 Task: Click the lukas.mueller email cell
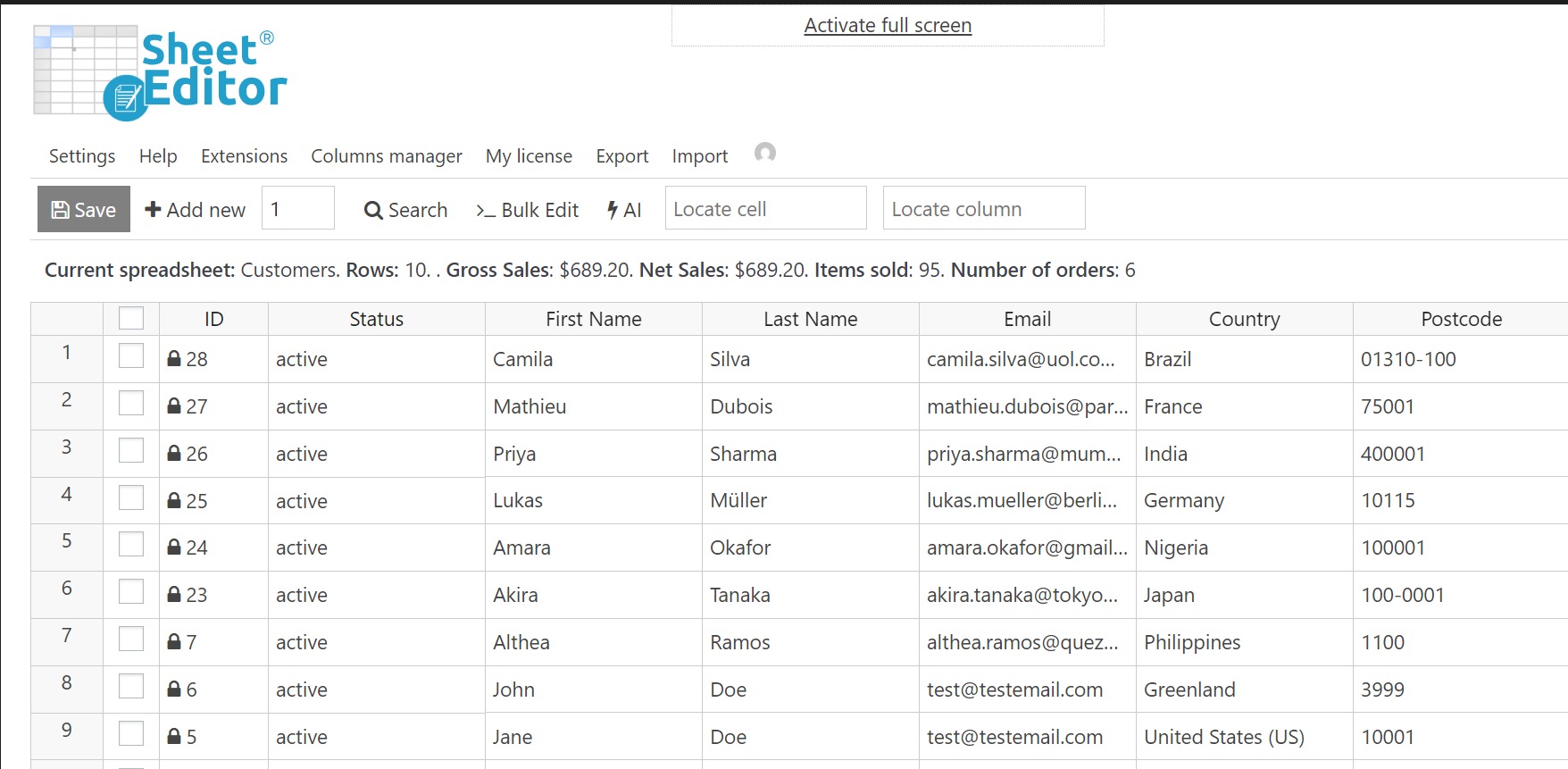1028,500
